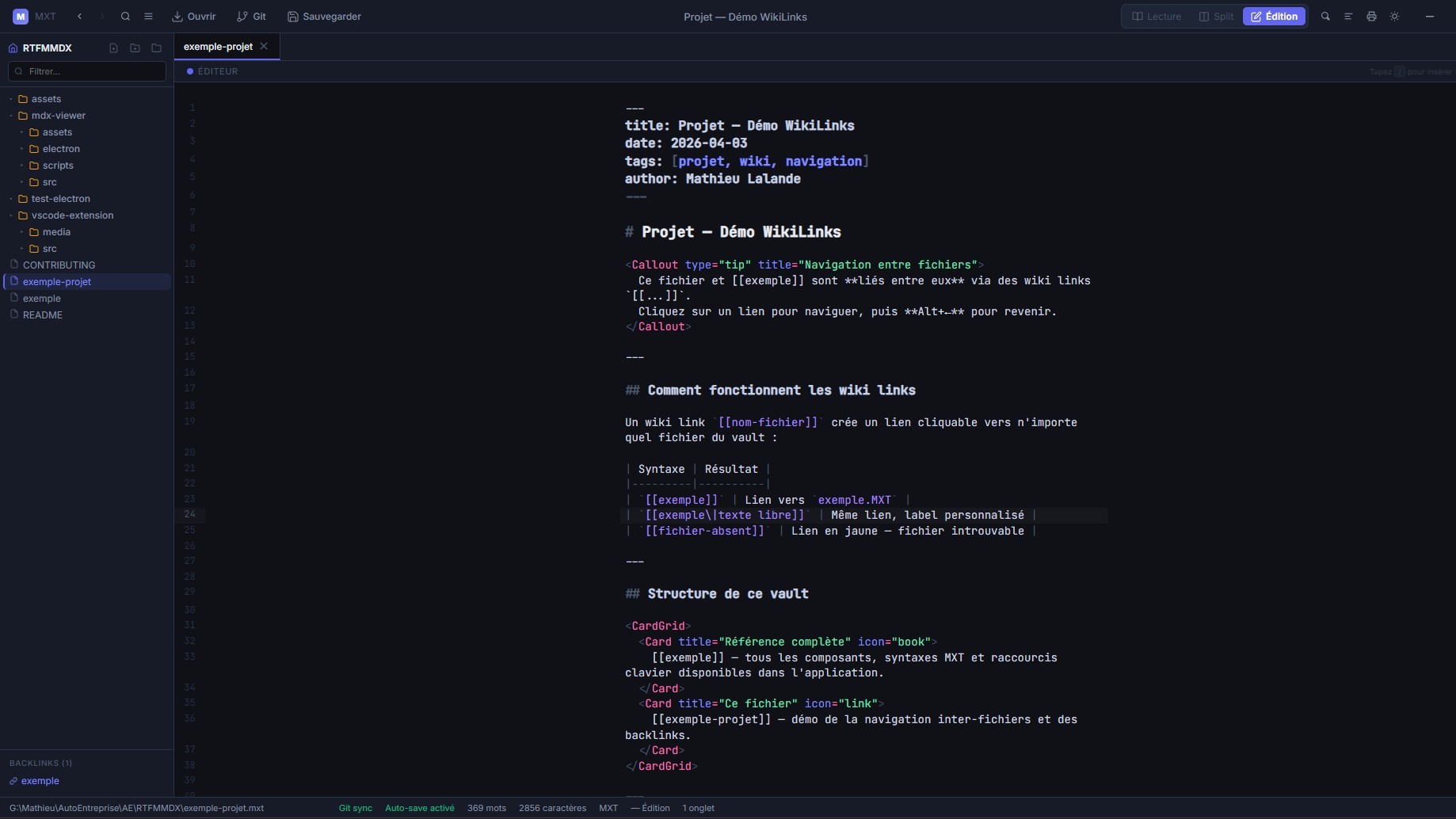
Task: Click the link icon beside exemple backlink
Action: coord(13,781)
